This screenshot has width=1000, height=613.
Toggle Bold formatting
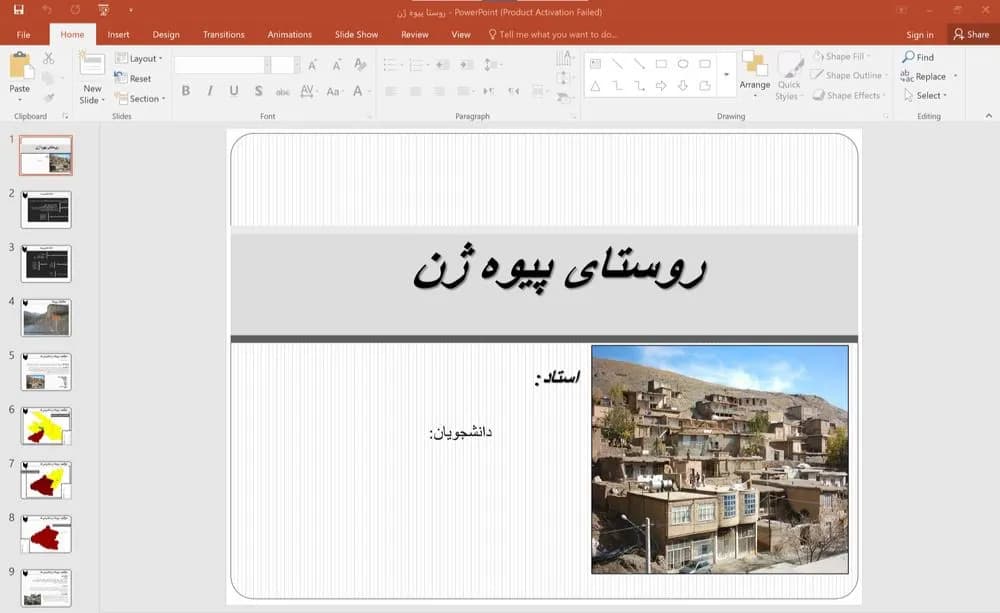tap(186, 91)
